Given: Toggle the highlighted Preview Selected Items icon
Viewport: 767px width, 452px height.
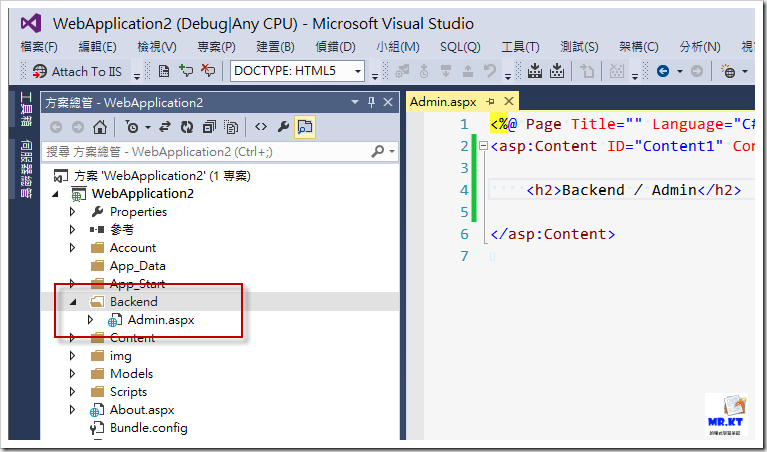Looking at the screenshot, I should (305, 127).
